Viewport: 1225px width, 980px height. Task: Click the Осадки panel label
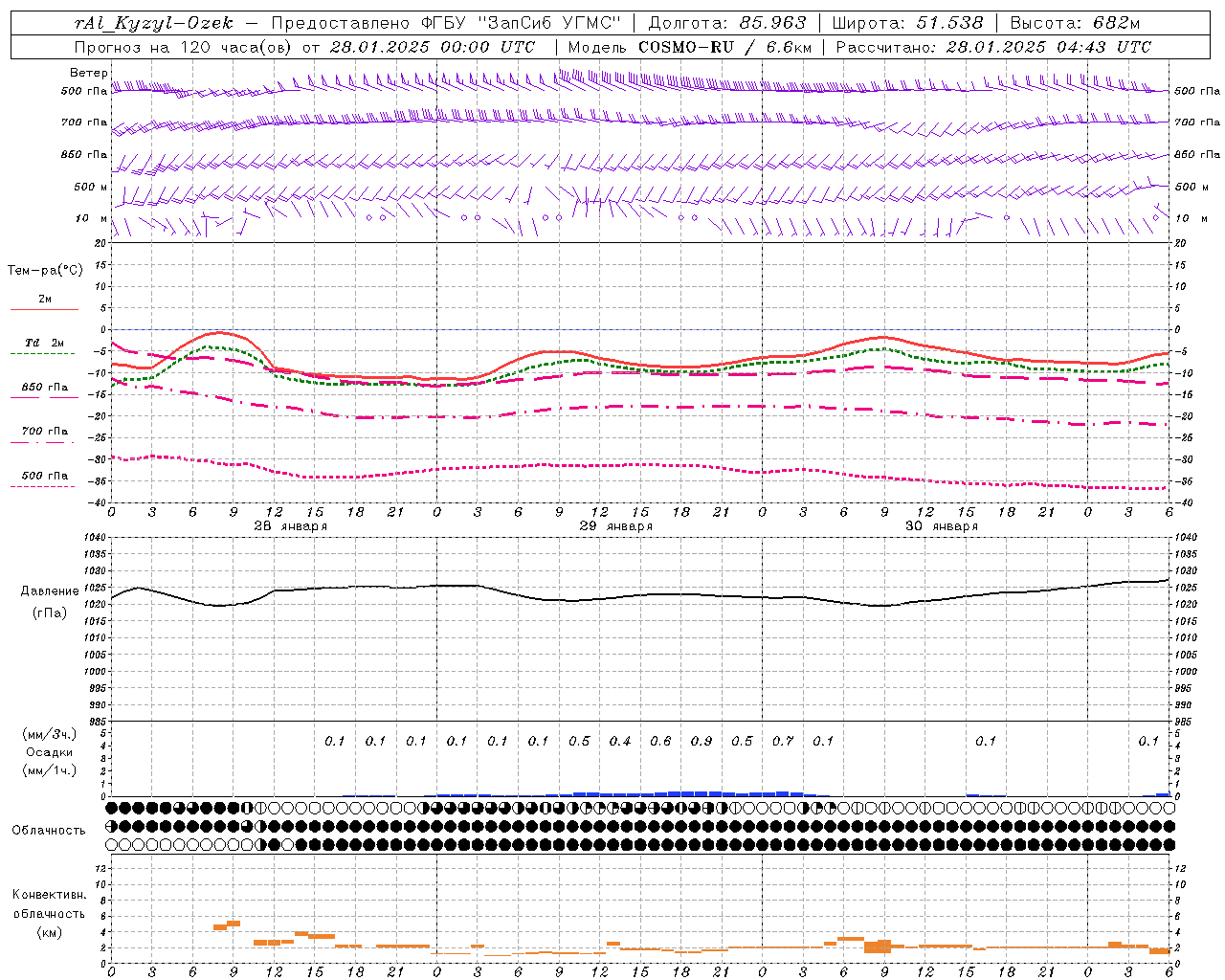(50, 752)
